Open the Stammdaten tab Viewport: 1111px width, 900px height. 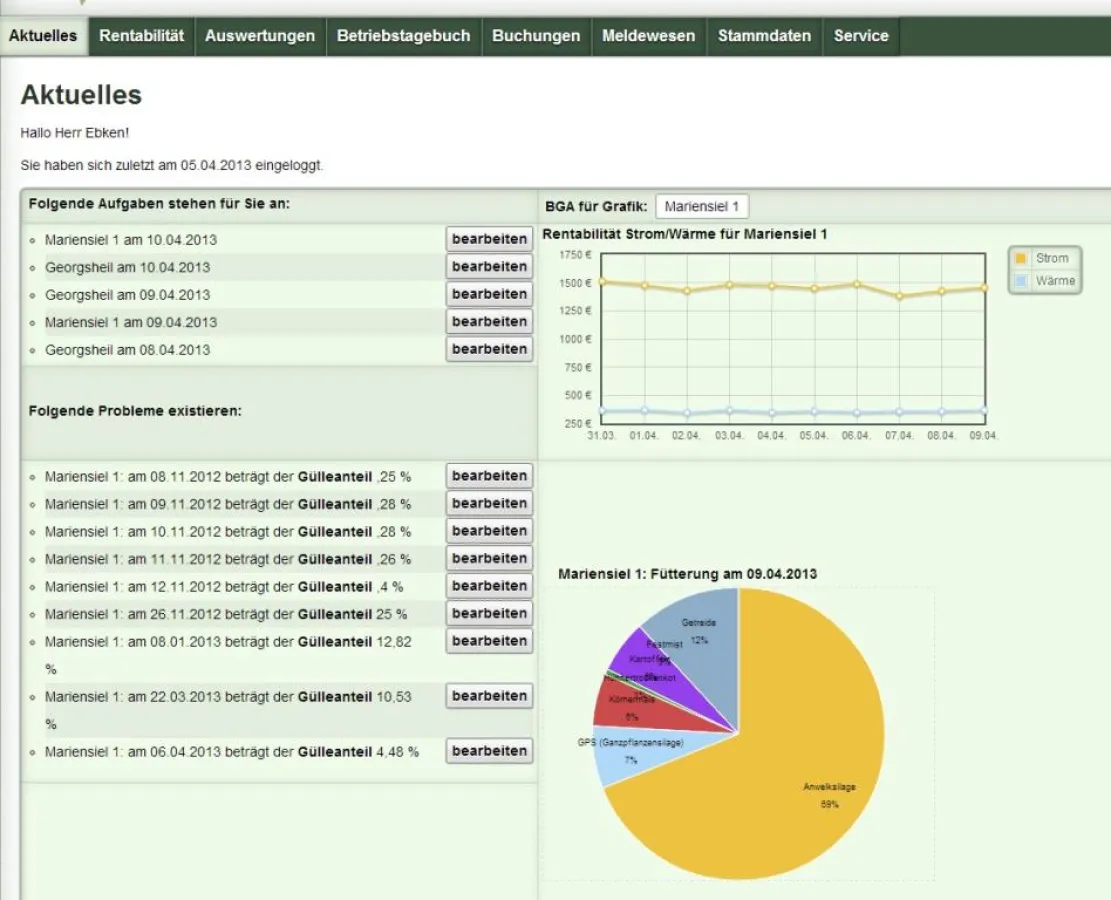coord(763,35)
